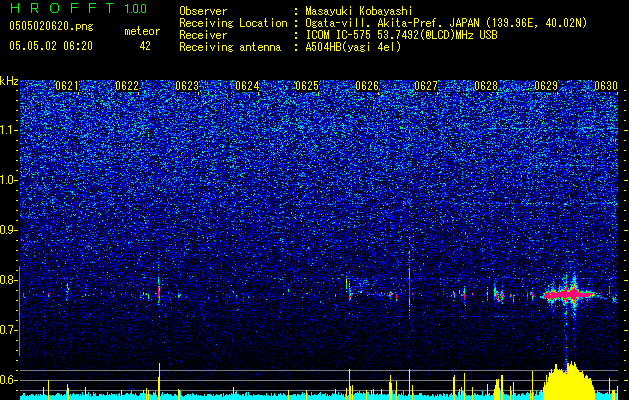Click the 0.6 kHz axis label
This screenshot has height=400, width=629.
9,380
